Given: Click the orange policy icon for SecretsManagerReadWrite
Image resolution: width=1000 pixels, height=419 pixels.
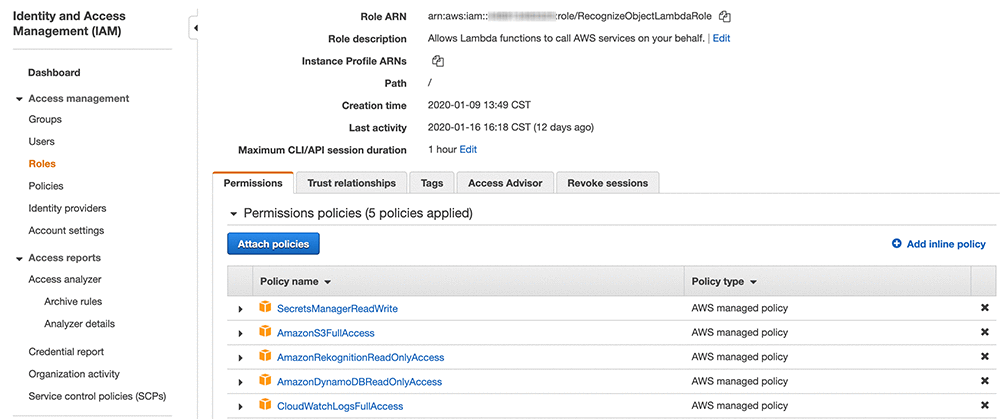Looking at the screenshot, I should (x=265, y=307).
